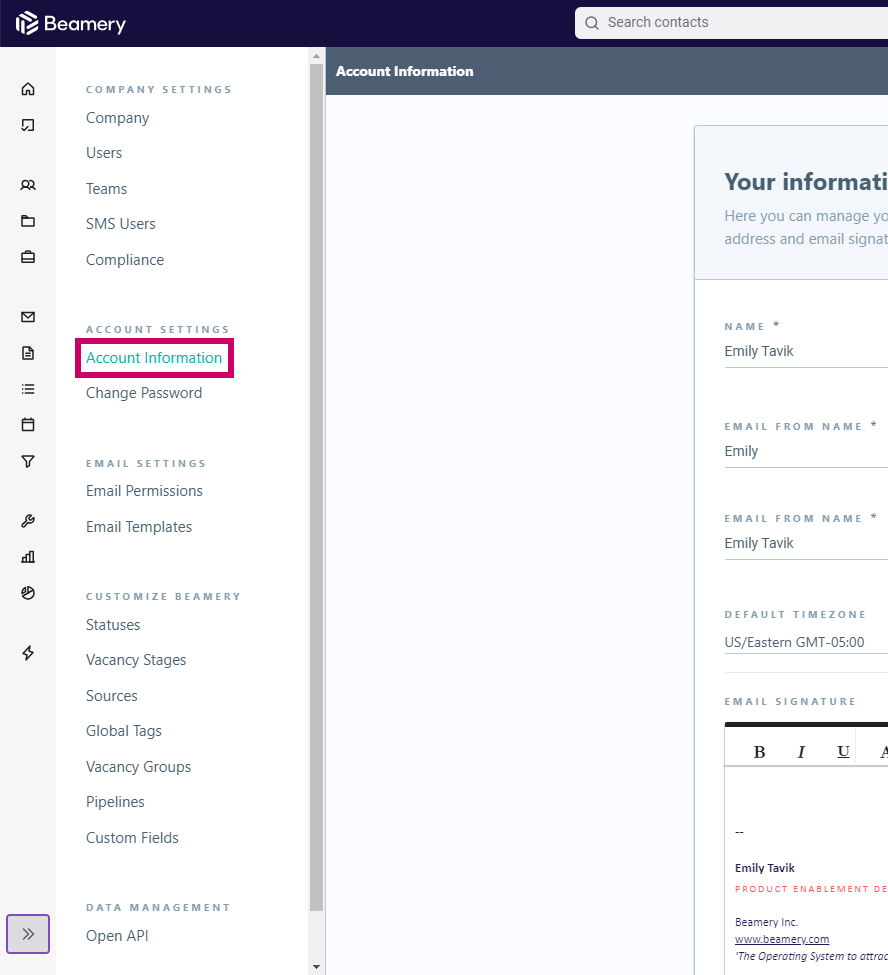
Task: Click the search magnifier icon
Action: point(592,23)
